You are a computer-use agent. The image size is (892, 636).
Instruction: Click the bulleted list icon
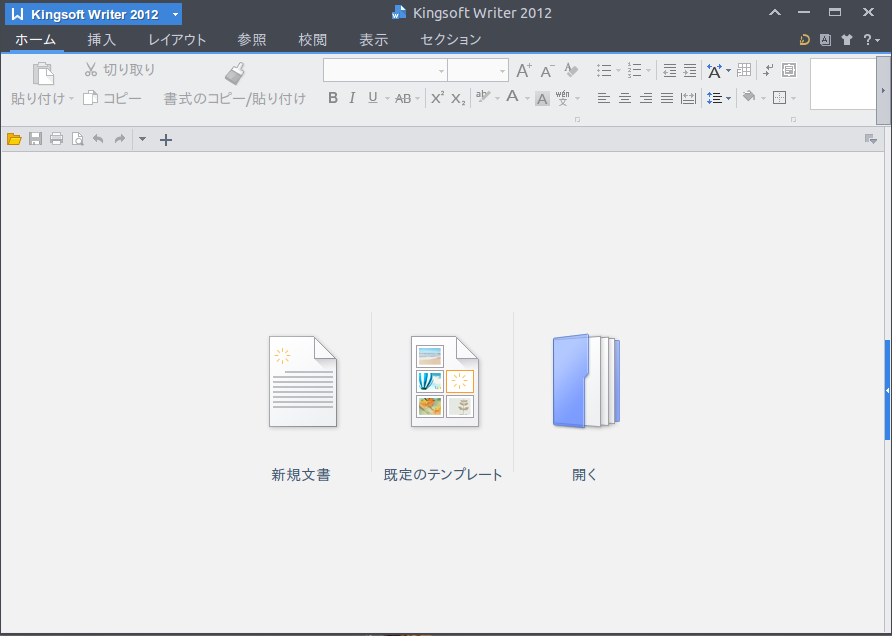click(x=604, y=70)
